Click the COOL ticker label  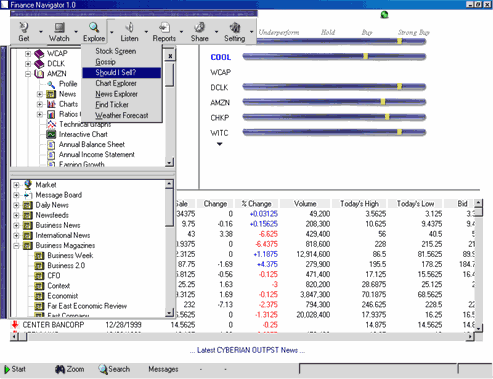(x=221, y=57)
